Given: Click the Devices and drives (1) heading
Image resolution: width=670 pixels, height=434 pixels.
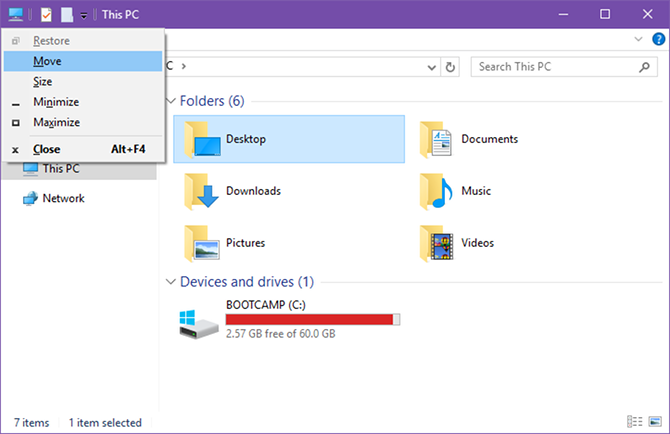Looking at the screenshot, I should [247, 282].
